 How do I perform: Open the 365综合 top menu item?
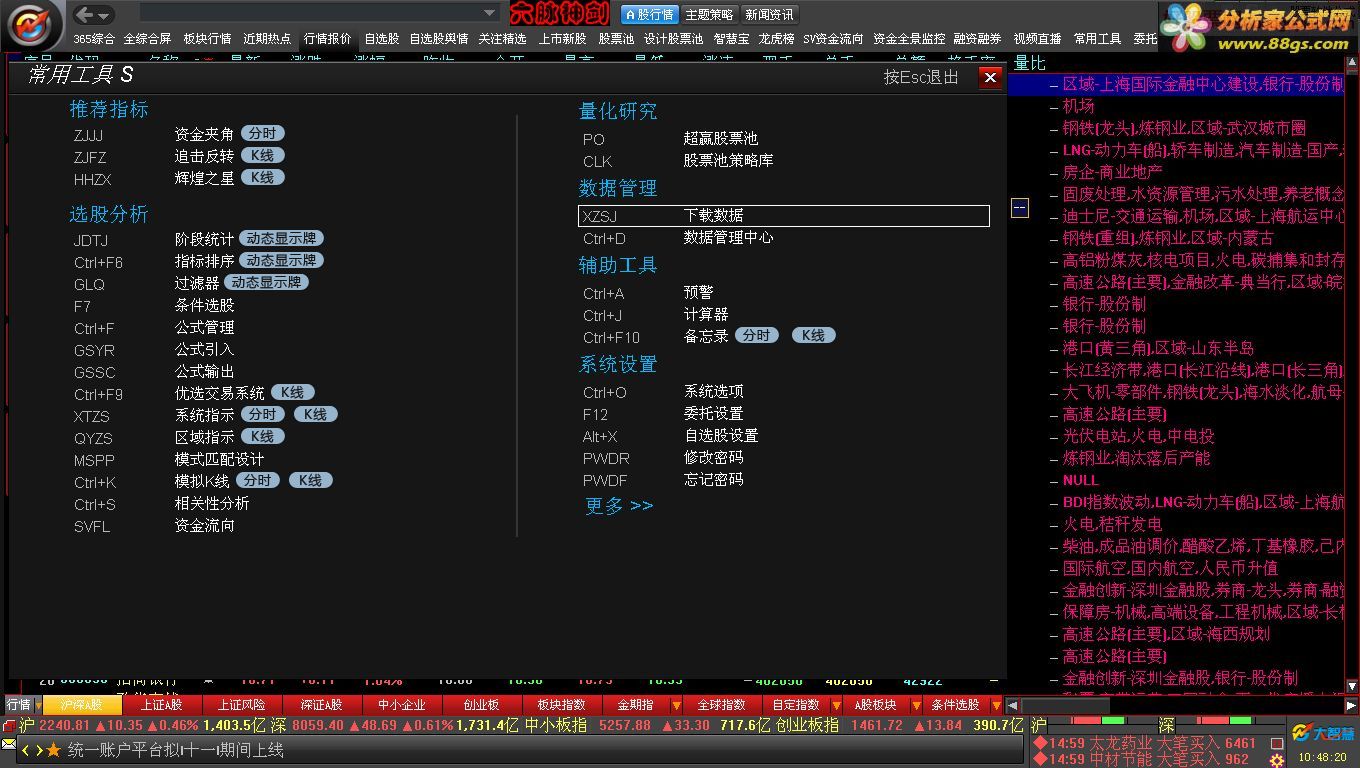point(94,39)
